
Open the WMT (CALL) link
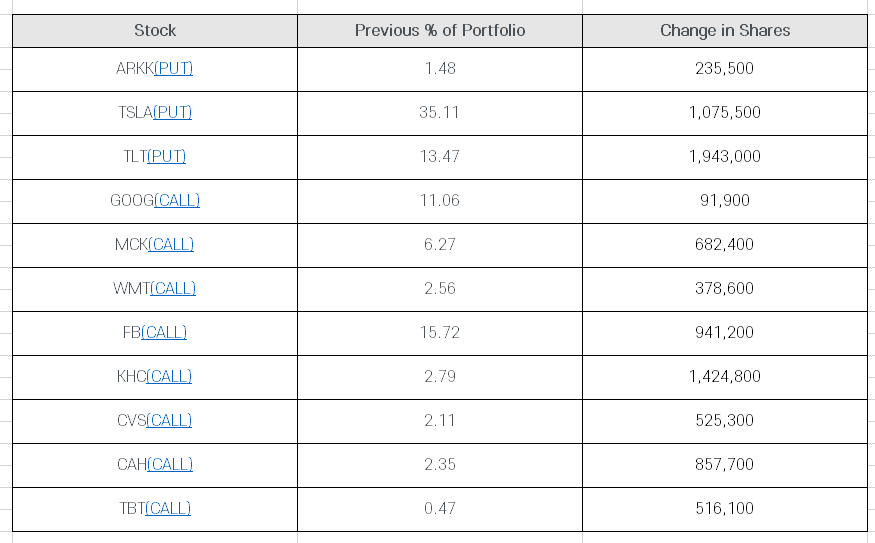click(173, 289)
